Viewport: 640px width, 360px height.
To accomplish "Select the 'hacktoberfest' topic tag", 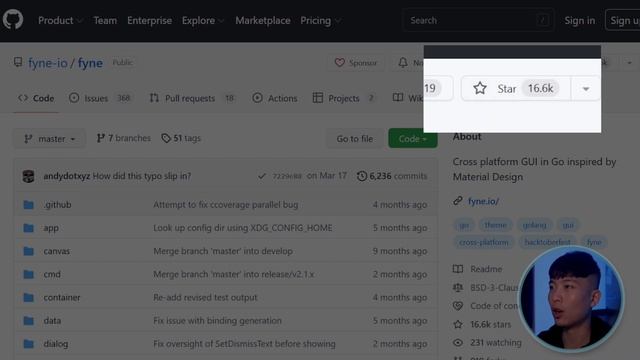I will coord(547,242).
